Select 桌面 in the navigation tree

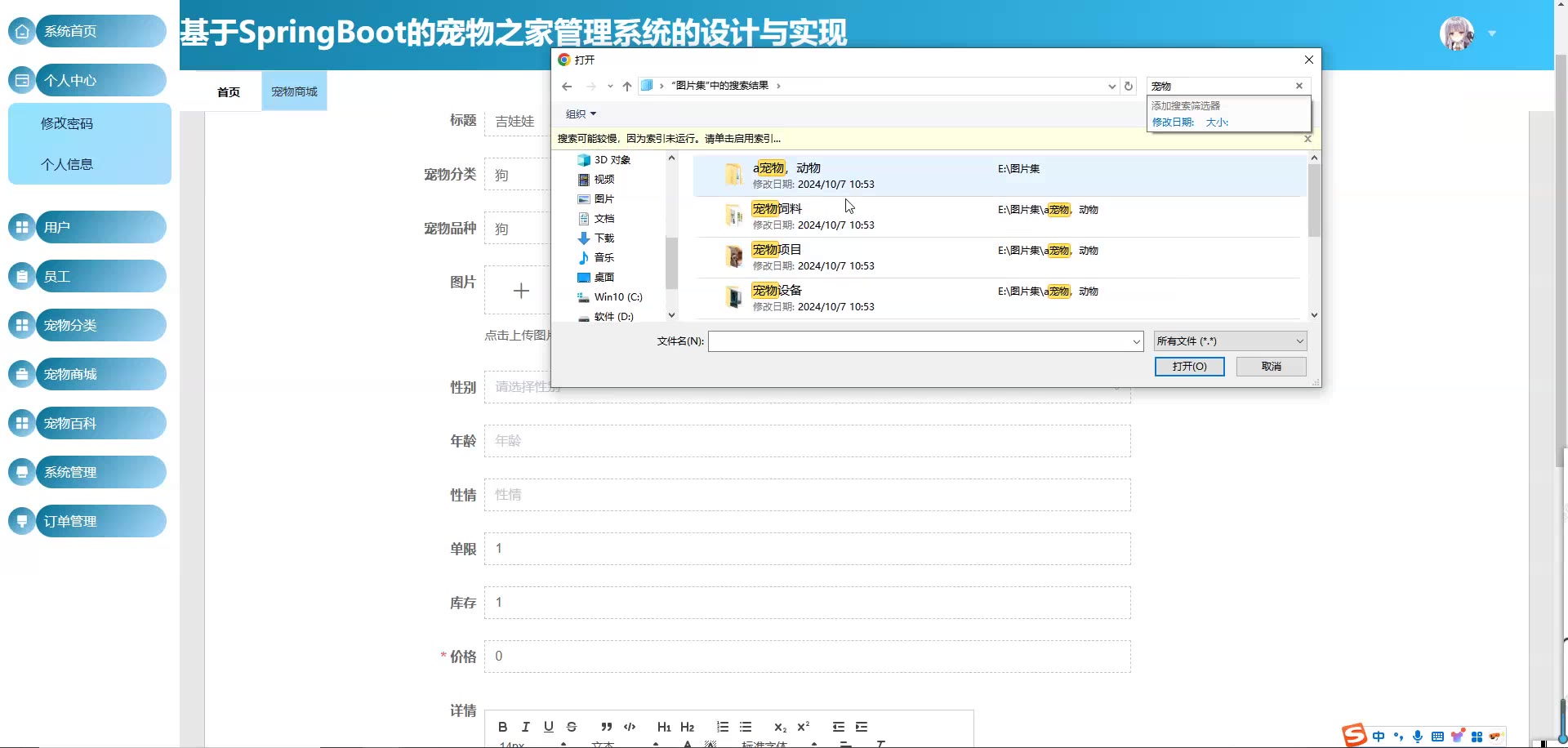pos(604,278)
